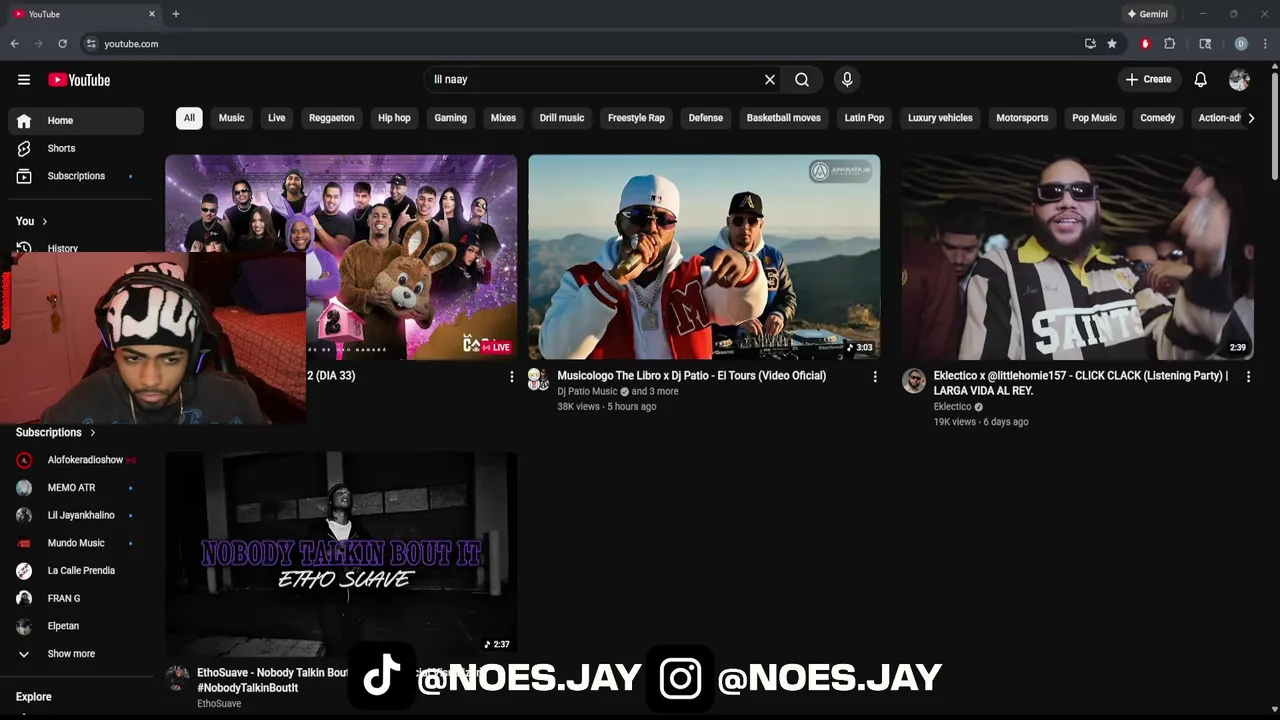
Task: Select the Luxury vehicles chip
Action: click(x=940, y=118)
